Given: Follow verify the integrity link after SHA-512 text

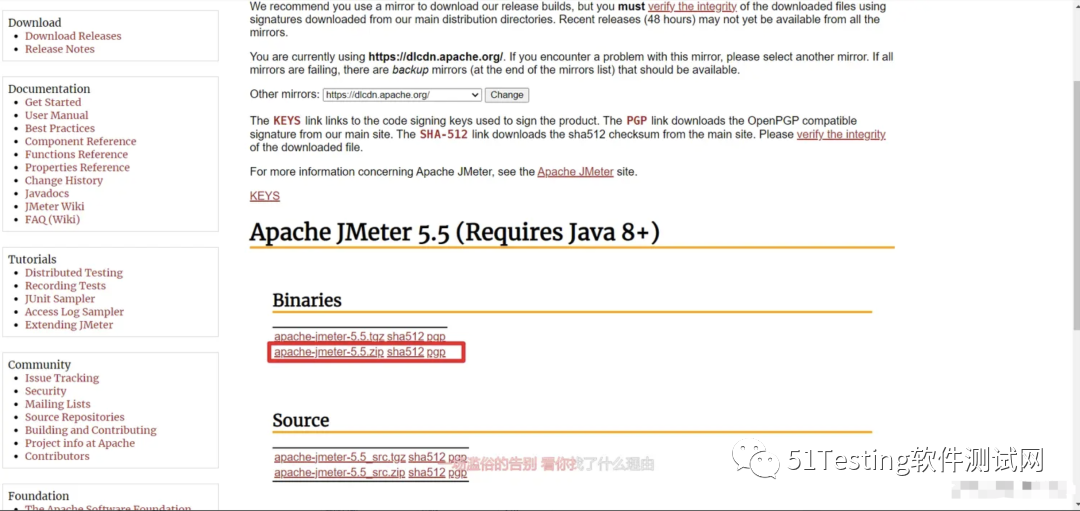Looking at the screenshot, I should point(841,134).
